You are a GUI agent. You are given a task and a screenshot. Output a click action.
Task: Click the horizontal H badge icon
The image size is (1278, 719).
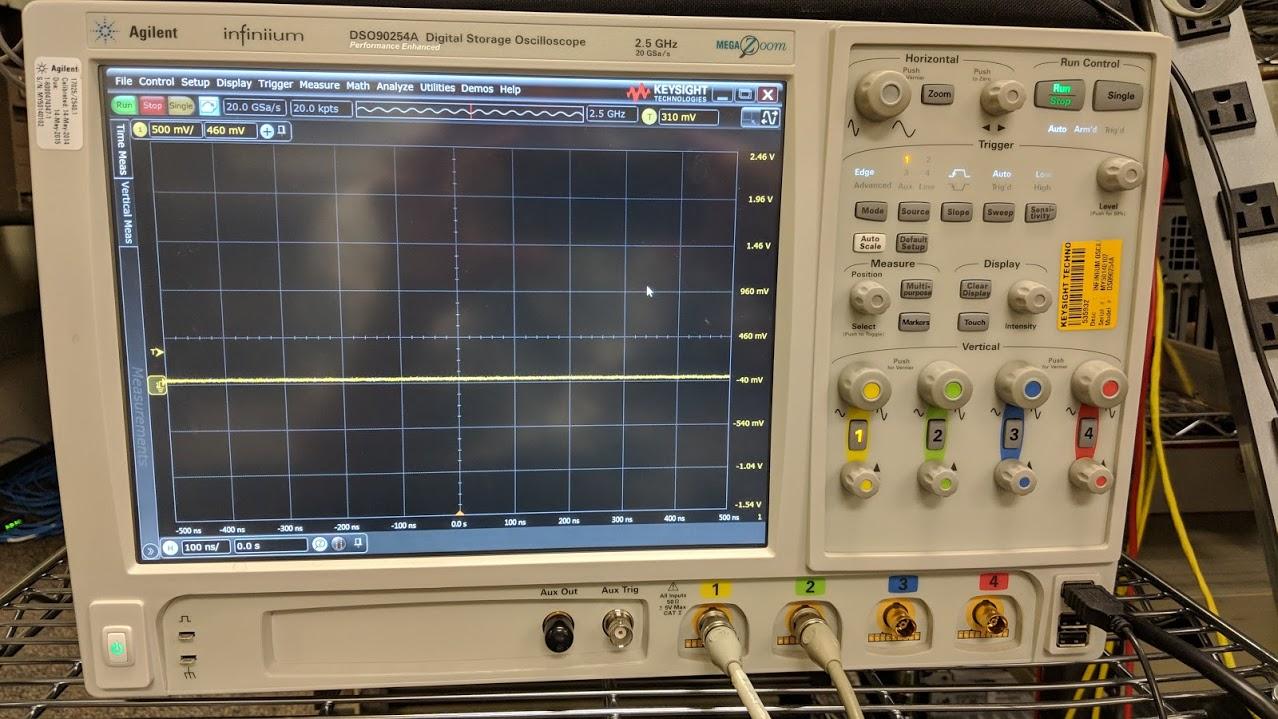[170, 547]
